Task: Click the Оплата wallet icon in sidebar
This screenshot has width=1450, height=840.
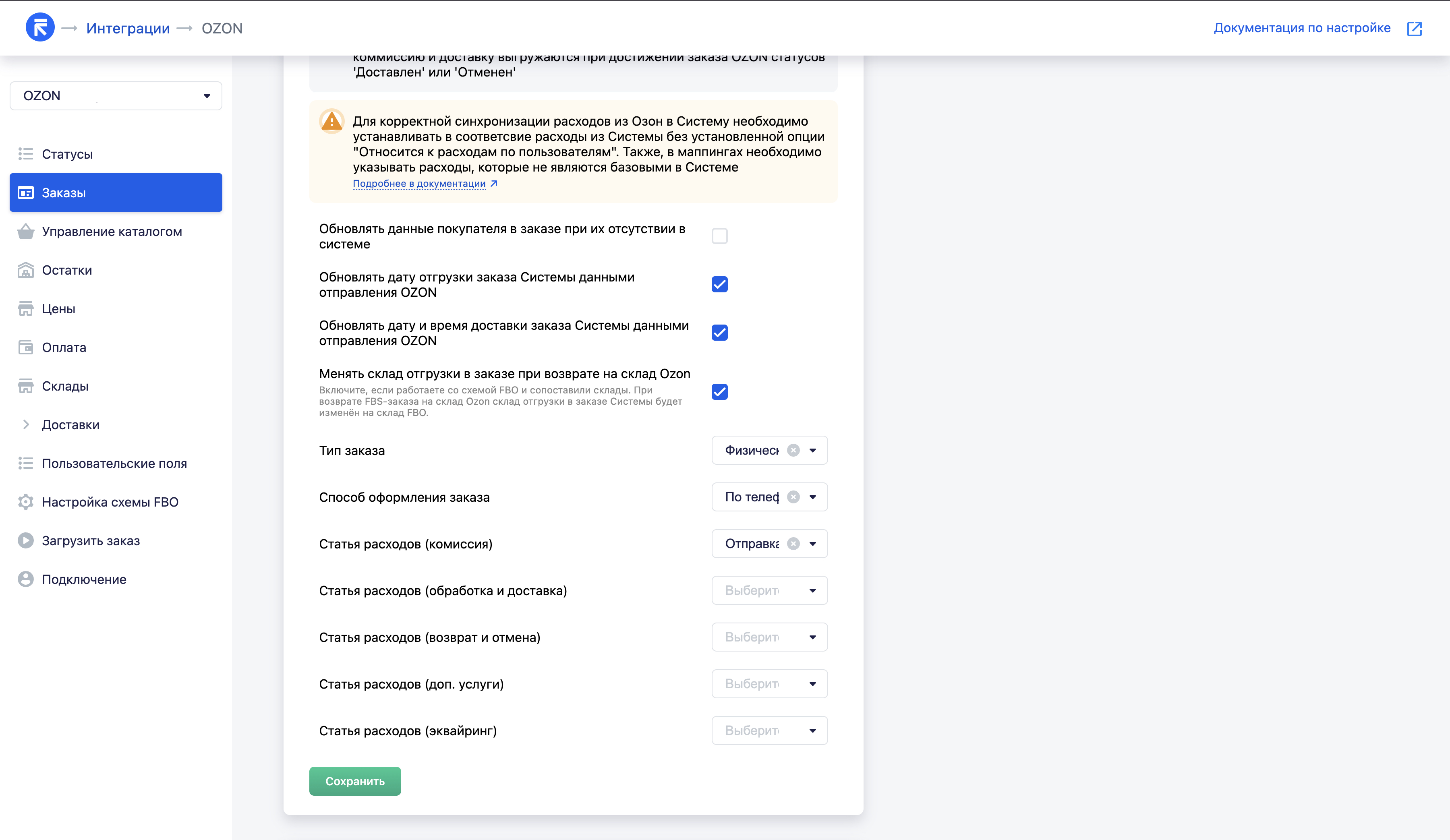Action: coord(25,347)
